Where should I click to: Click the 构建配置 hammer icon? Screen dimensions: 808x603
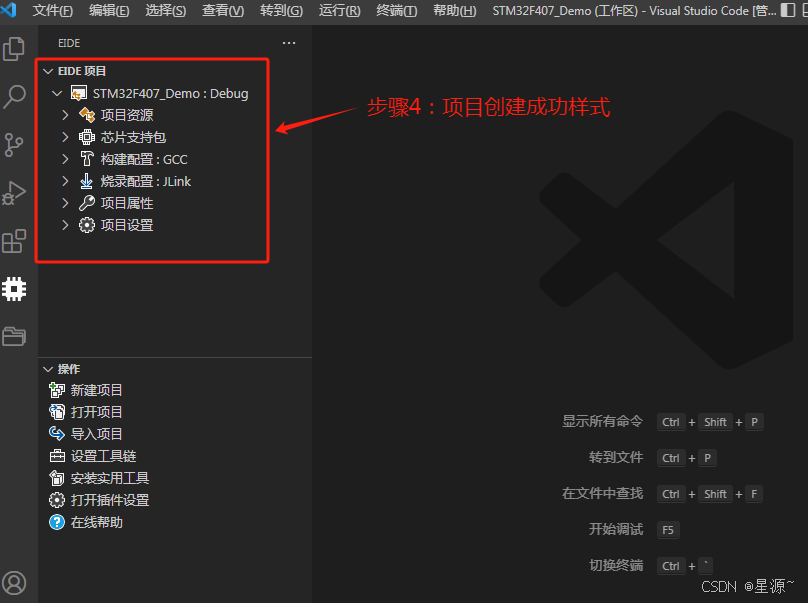87,159
